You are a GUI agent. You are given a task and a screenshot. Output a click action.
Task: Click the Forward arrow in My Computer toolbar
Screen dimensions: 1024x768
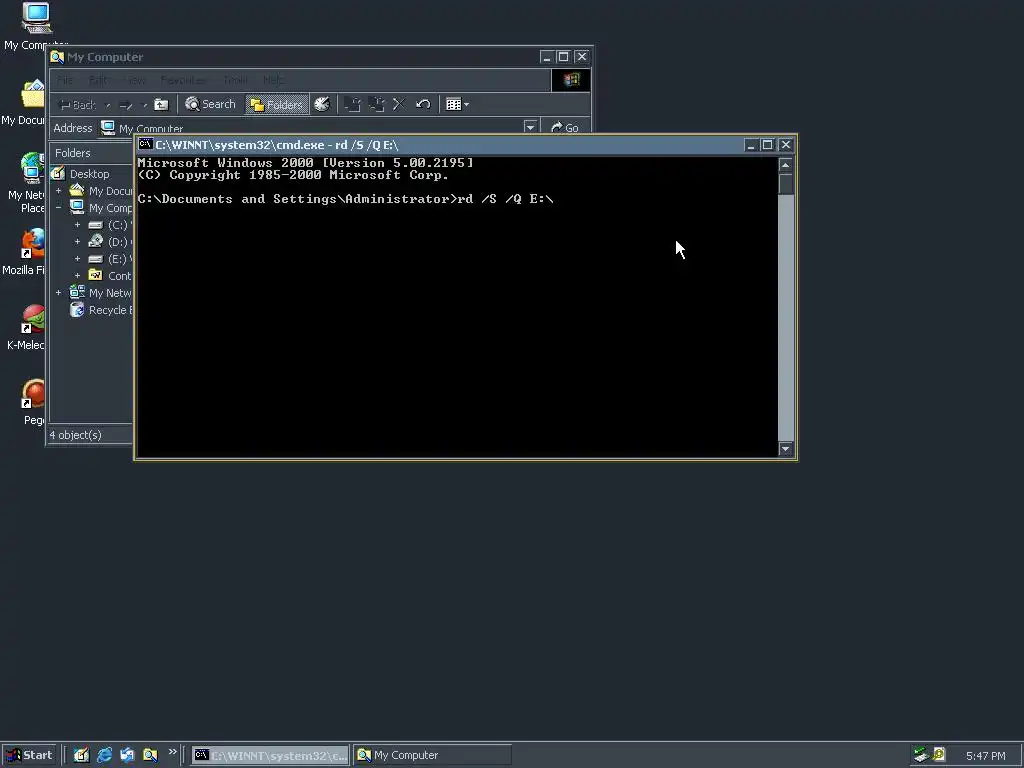(x=126, y=104)
